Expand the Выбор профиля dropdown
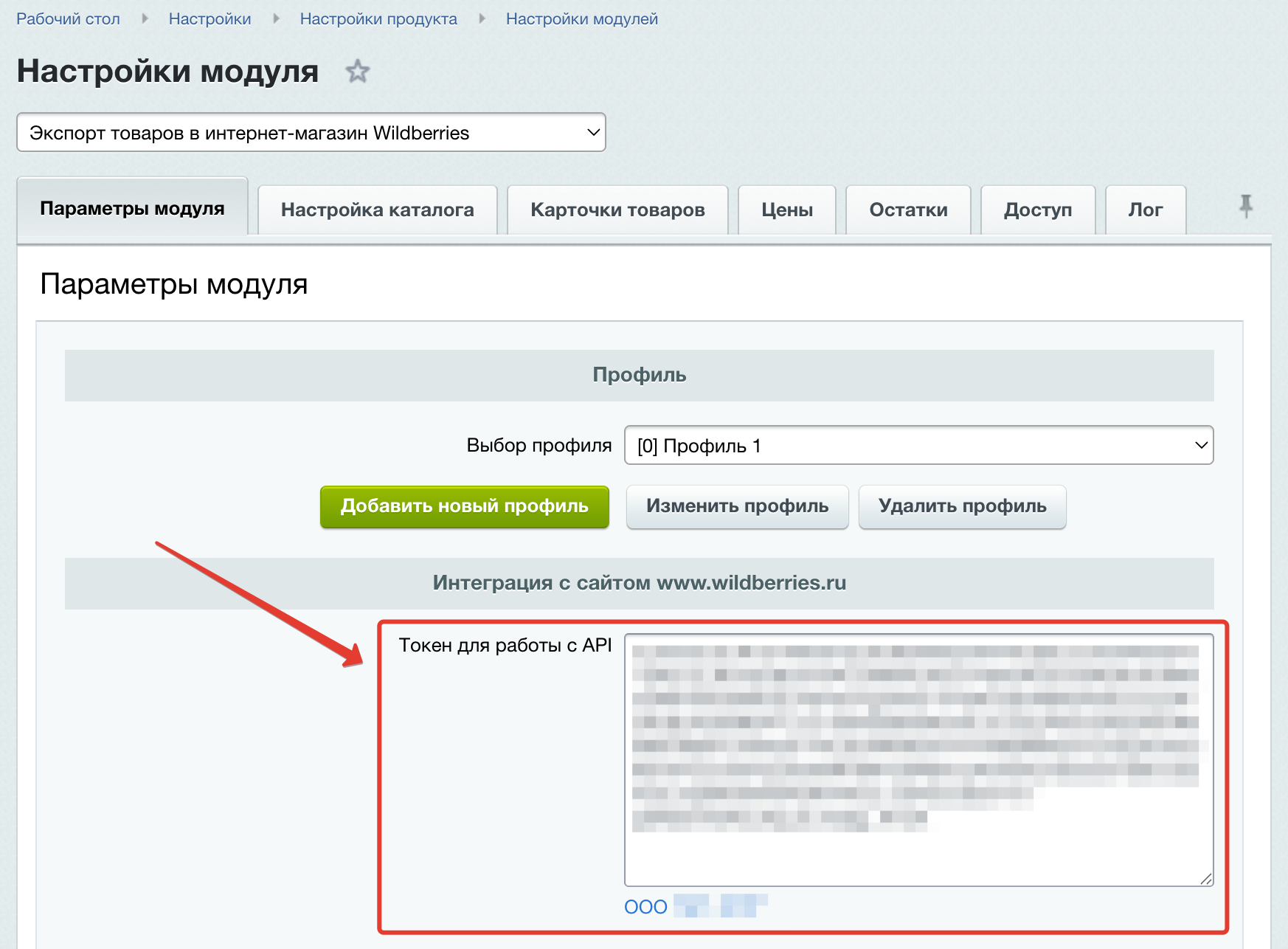 pyautogui.click(x=918, y=446)
